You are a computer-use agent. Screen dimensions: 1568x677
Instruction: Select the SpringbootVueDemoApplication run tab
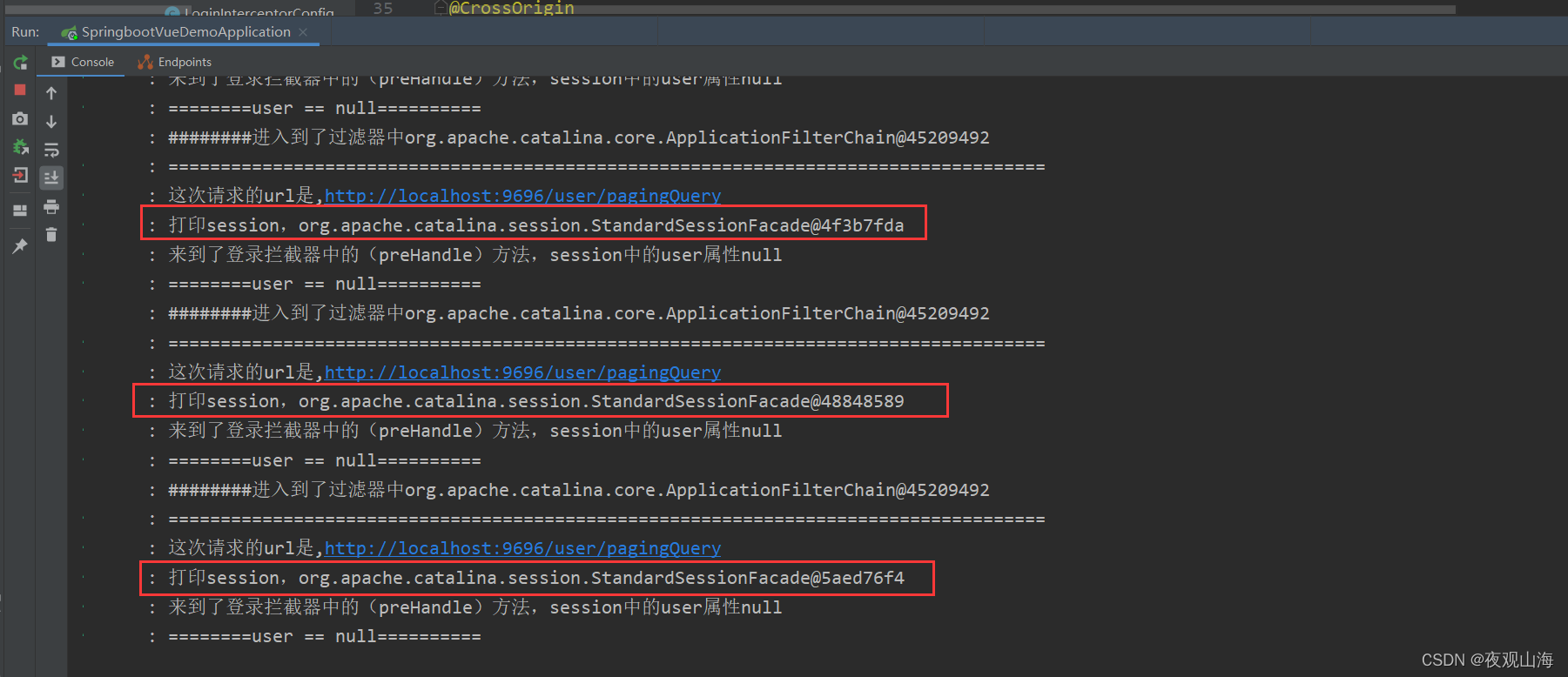[185, 32]
